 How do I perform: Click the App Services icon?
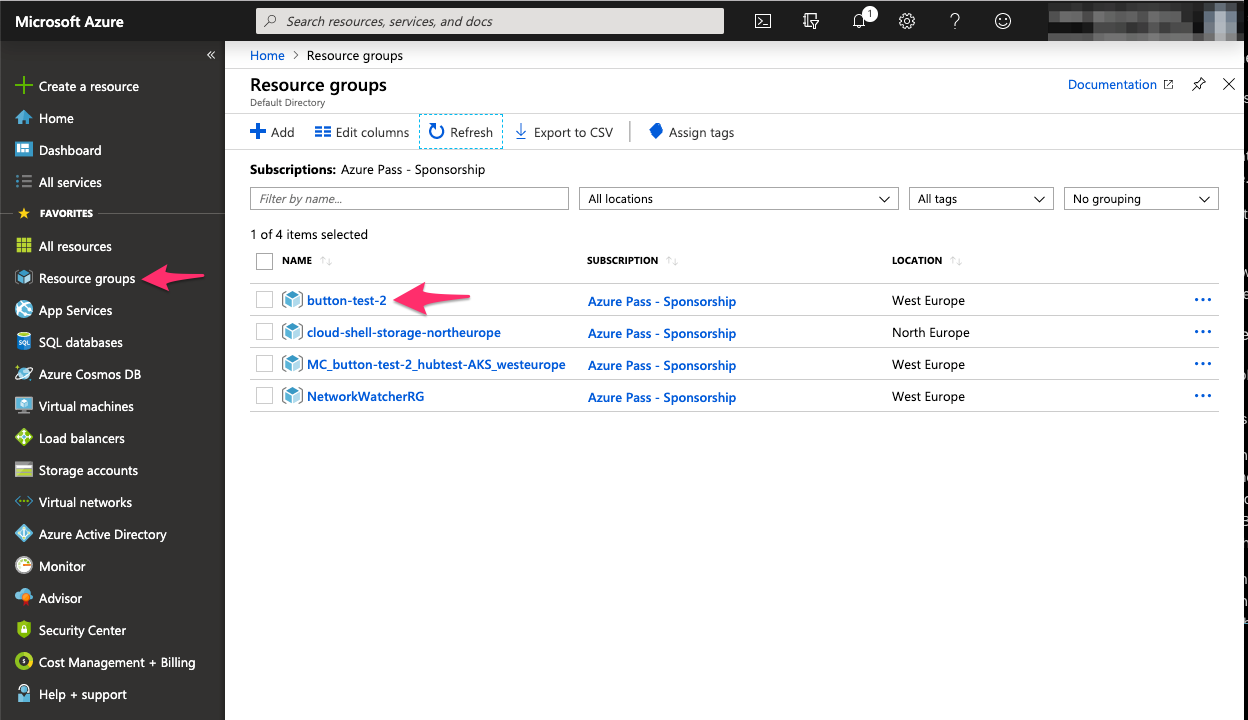coord(24,310)
